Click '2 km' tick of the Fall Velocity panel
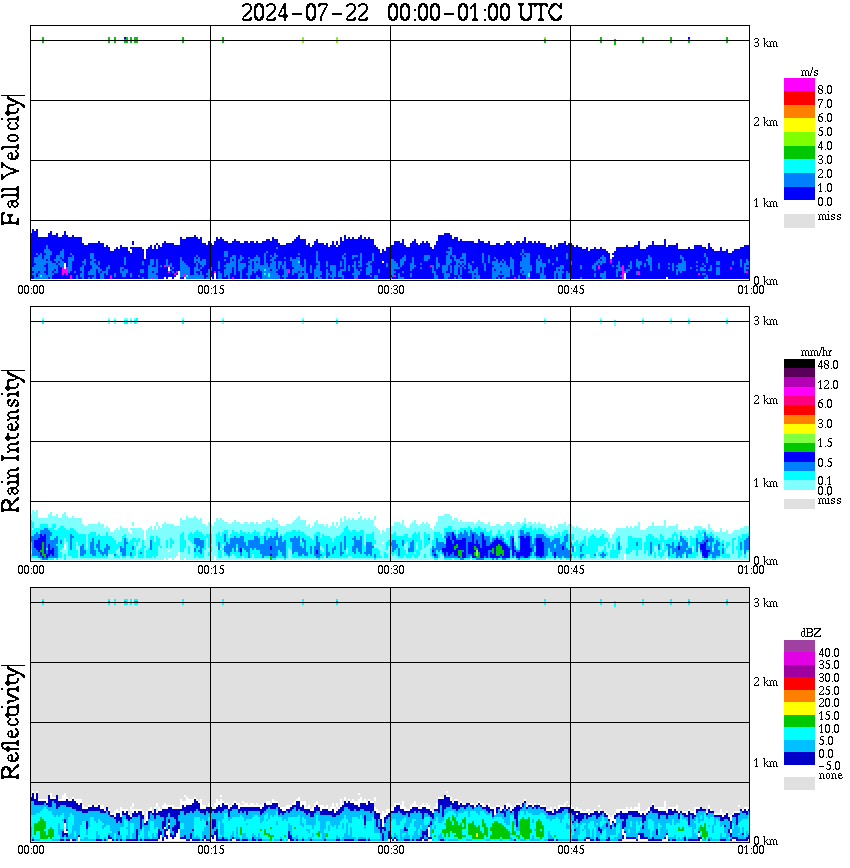 tap(765, 122)
